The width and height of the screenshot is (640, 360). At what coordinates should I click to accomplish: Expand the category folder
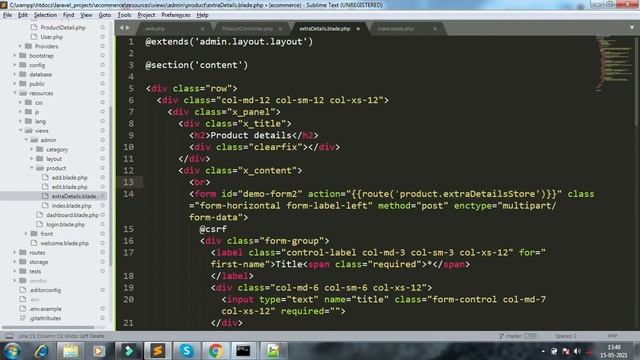32,149
